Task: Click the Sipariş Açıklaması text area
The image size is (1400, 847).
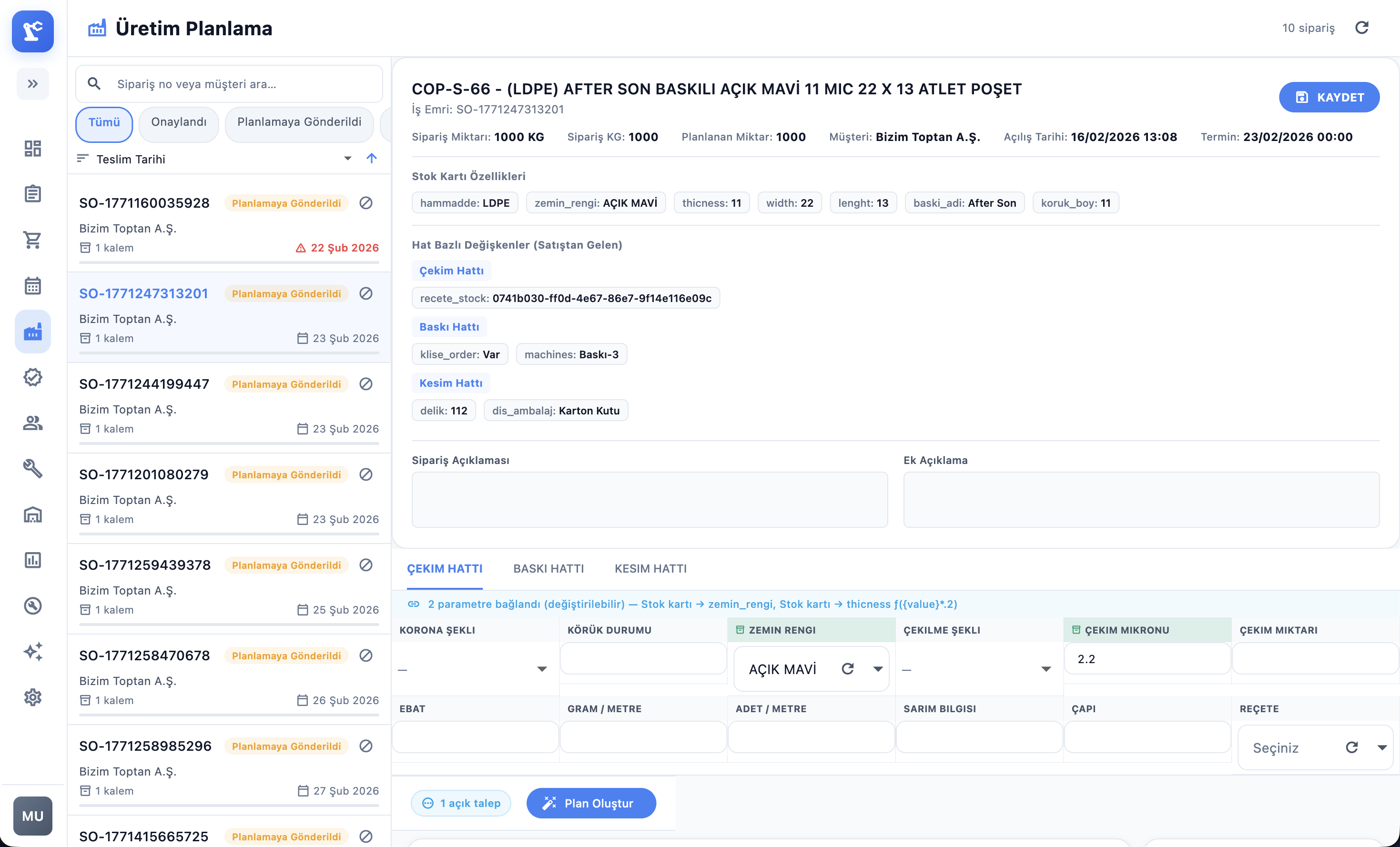Action: click(x=649, y=500)
